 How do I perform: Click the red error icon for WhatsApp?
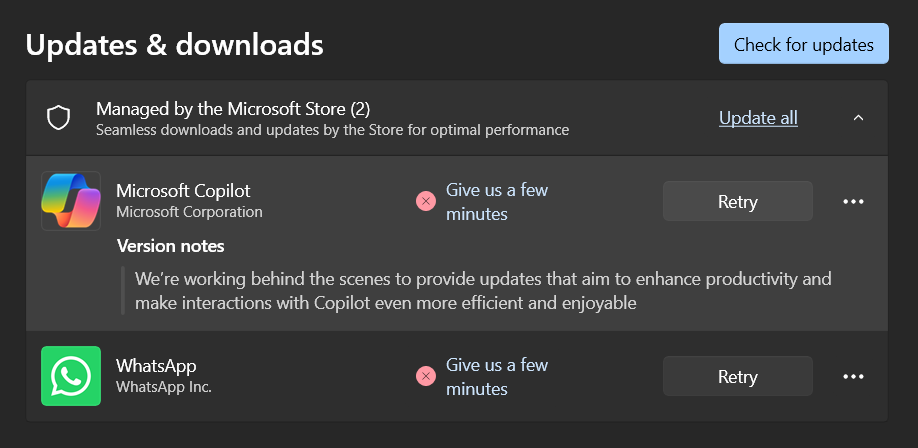click(x=426, y=377)
